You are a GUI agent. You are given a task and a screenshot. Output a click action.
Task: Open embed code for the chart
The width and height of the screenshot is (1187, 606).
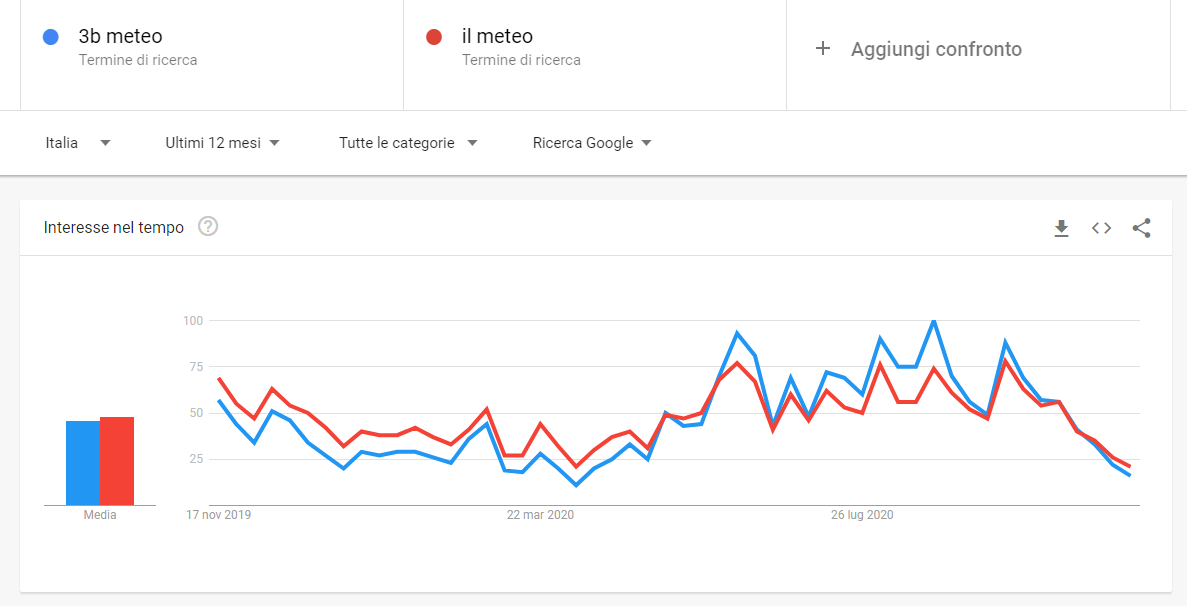point(1101,228)
